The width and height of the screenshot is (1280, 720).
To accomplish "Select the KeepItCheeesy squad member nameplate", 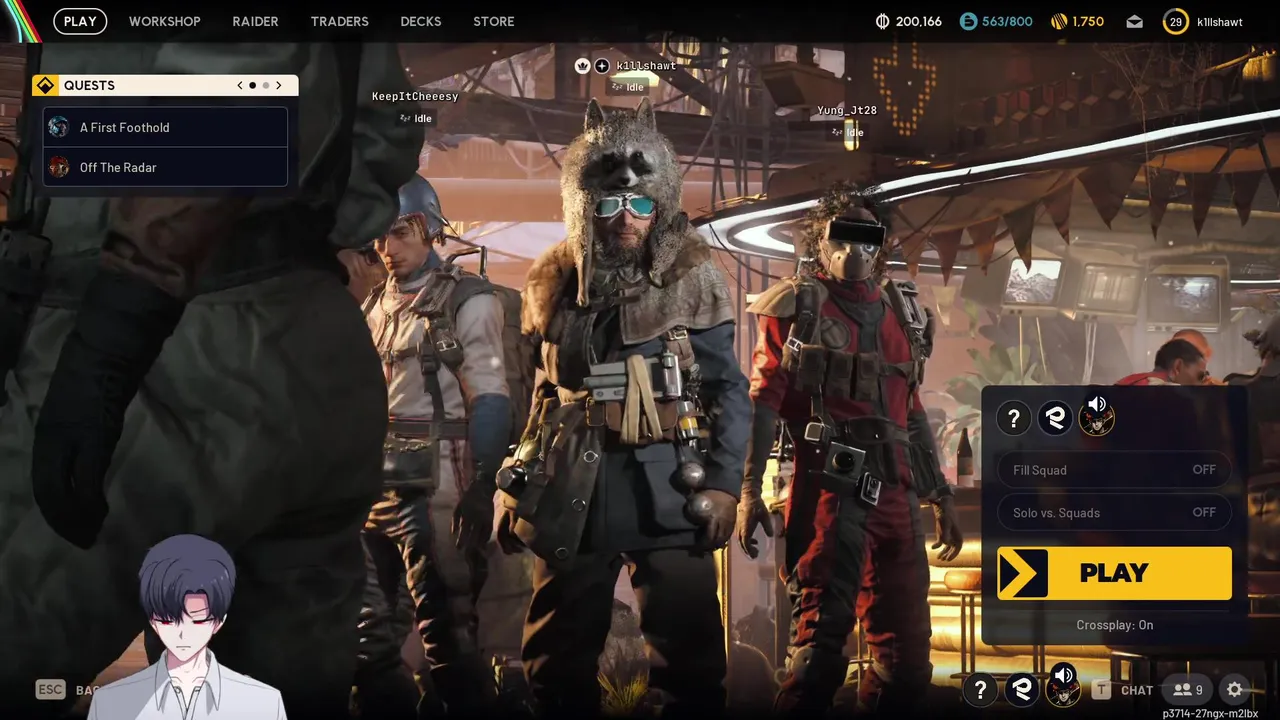I will [x=415, y=96].
